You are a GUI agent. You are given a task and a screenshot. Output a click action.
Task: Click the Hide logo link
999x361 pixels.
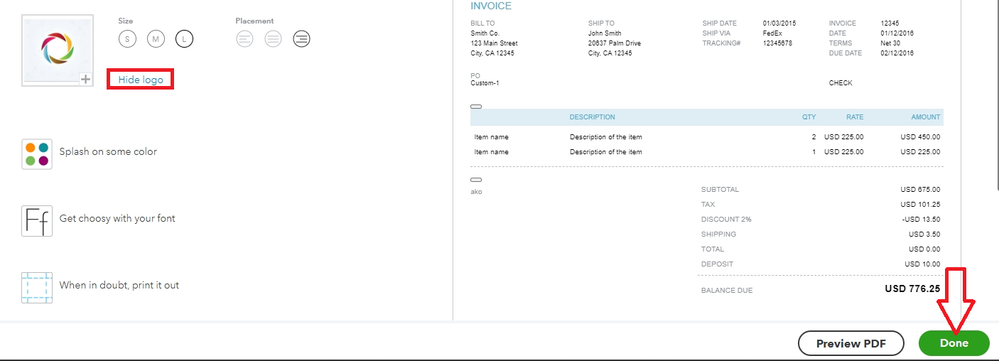(x=140, y=80)
